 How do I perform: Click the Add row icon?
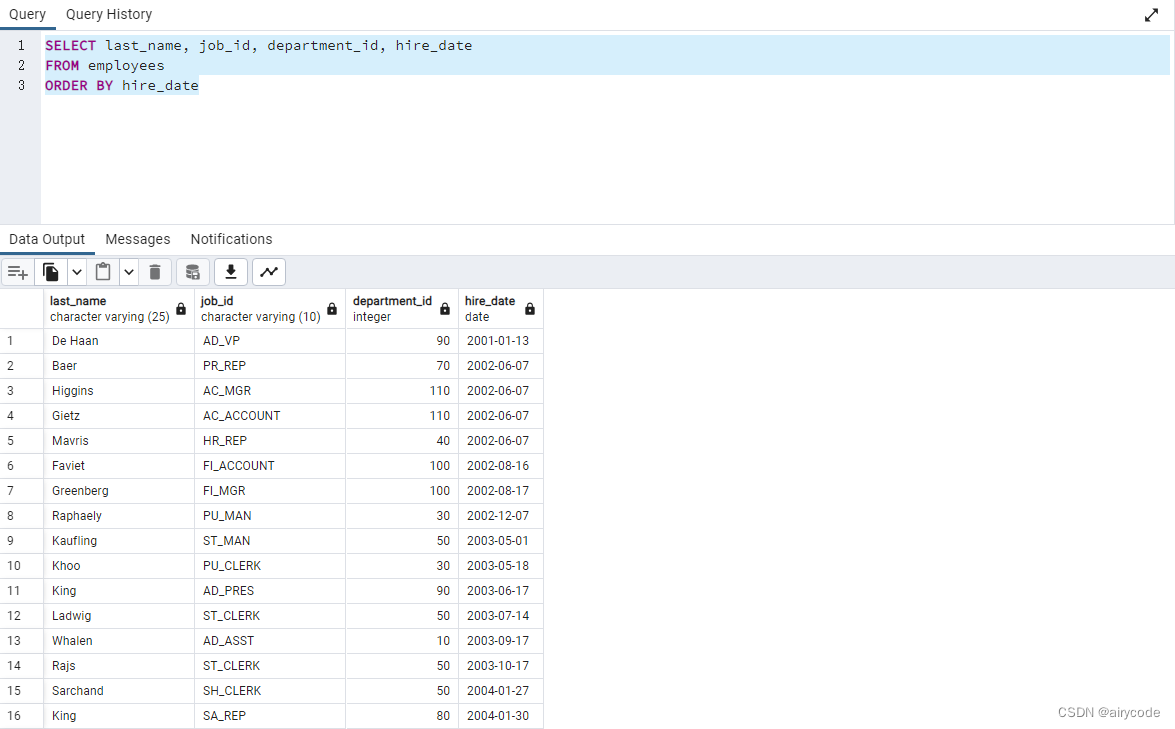17,272
